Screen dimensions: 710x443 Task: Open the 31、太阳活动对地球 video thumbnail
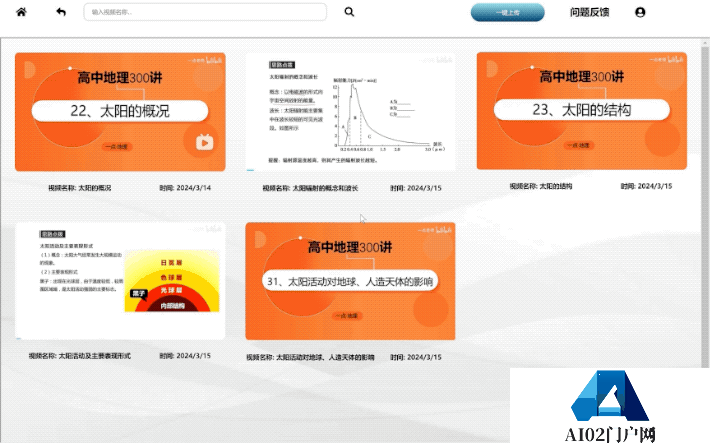(350, 281)
